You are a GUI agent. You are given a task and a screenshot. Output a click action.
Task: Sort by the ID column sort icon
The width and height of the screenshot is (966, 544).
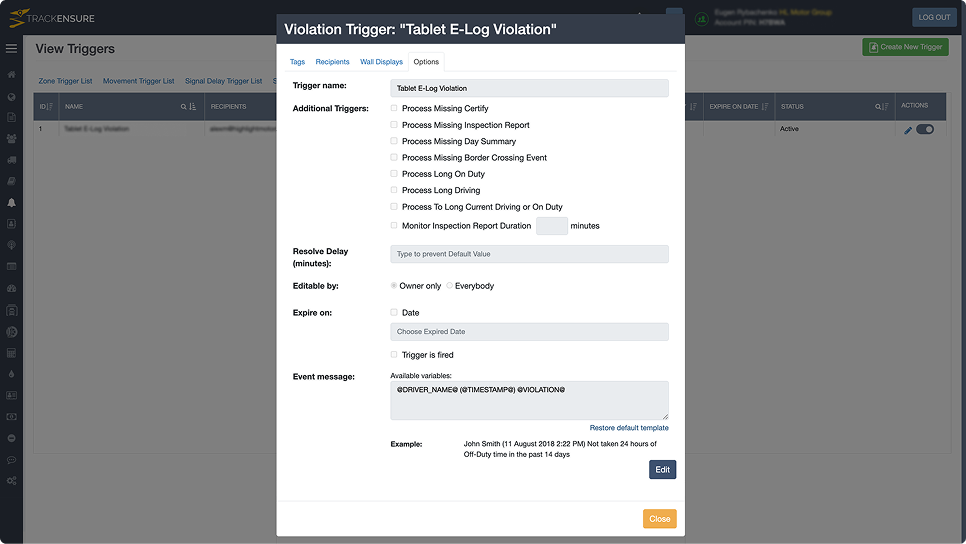coord(49,107)
